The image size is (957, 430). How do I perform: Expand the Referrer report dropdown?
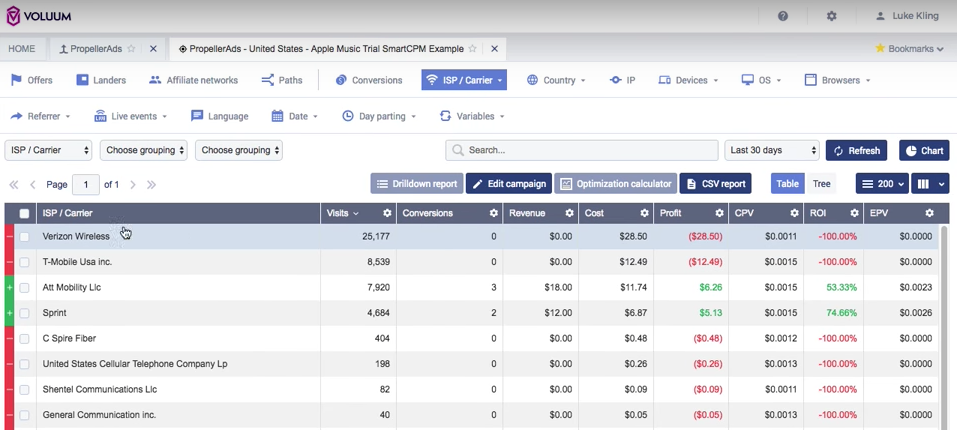[40, 116]
